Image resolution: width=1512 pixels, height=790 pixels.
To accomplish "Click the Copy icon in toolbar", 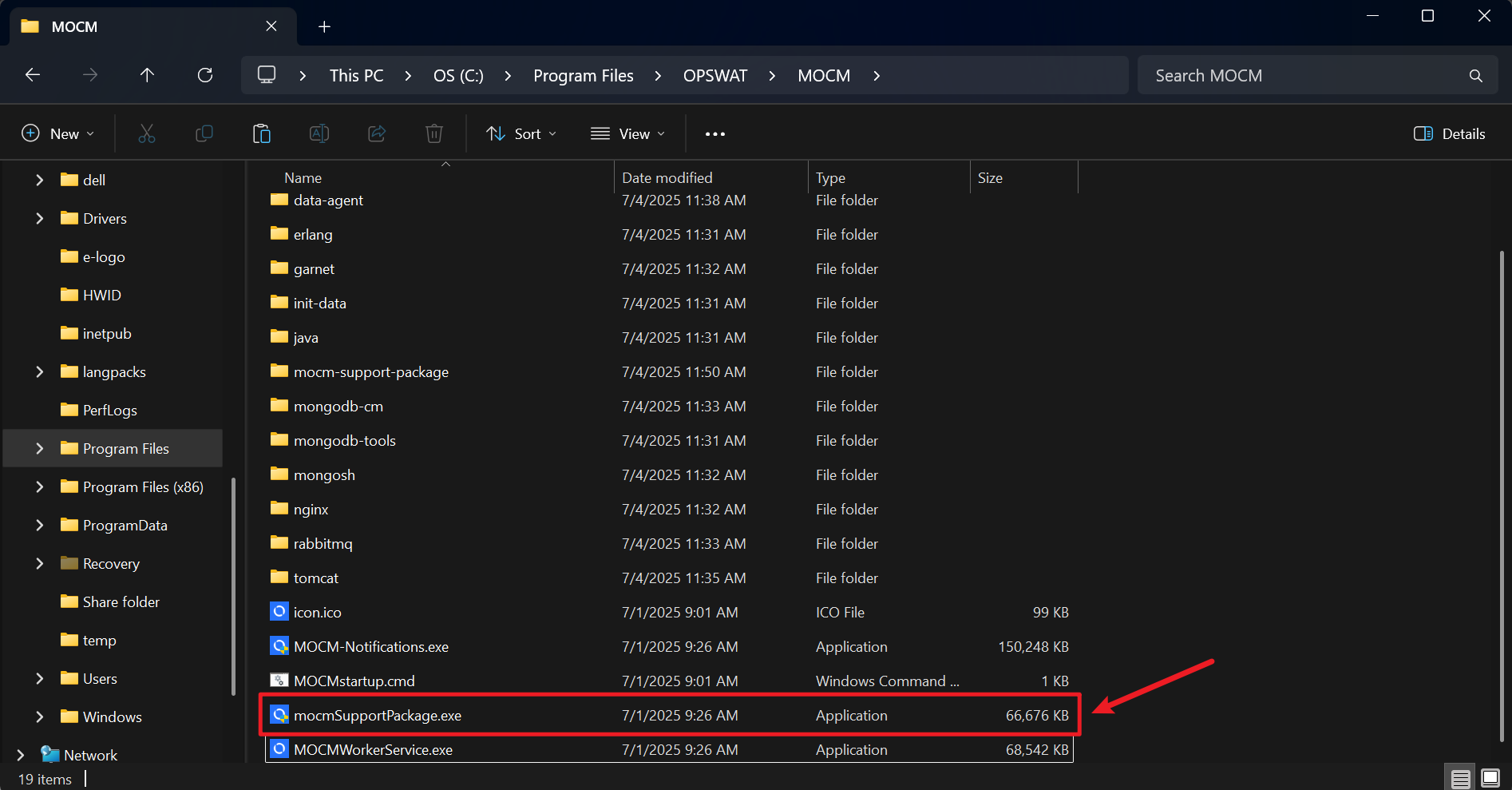I will pos(204,133).
